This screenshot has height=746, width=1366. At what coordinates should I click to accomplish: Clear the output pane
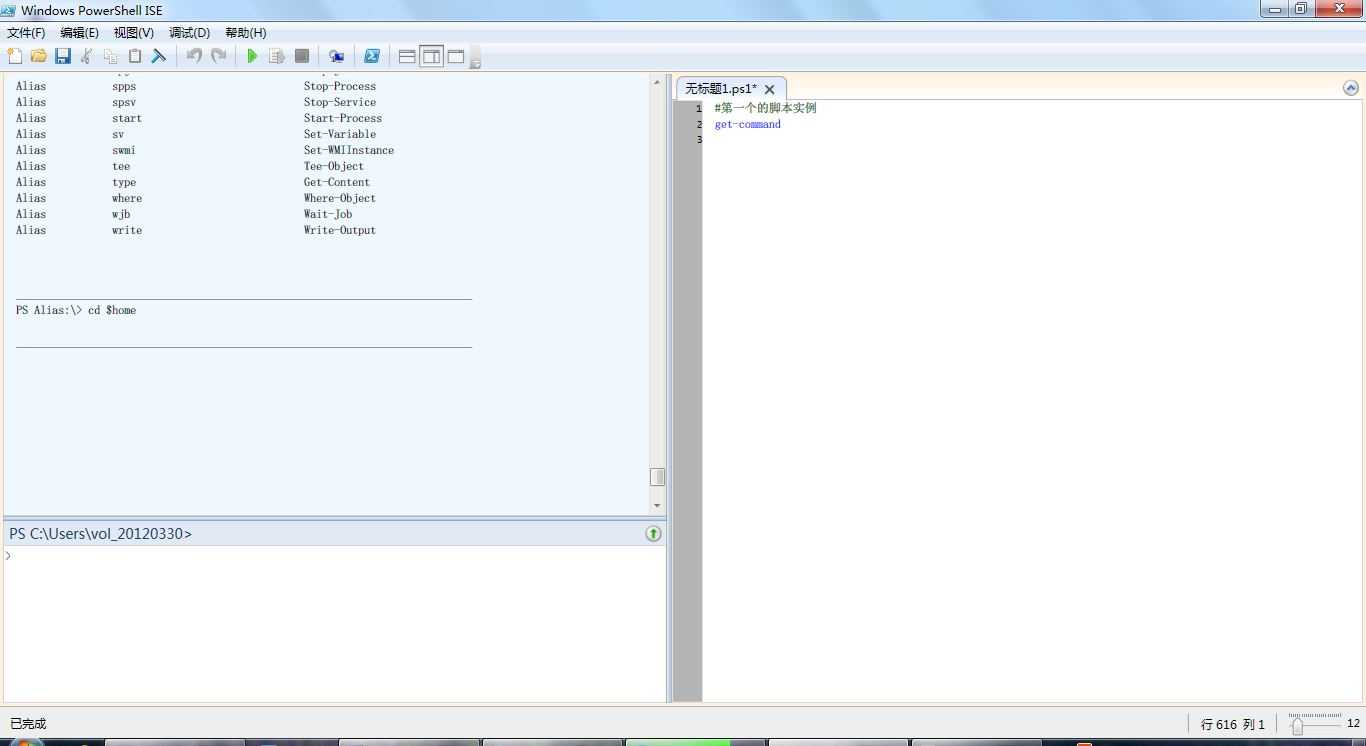pos(159,56)
